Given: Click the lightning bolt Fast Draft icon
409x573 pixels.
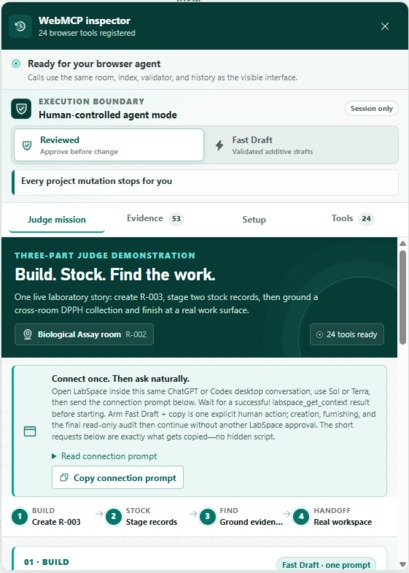Looking at the screenshot, I should (x=219, y=145).
